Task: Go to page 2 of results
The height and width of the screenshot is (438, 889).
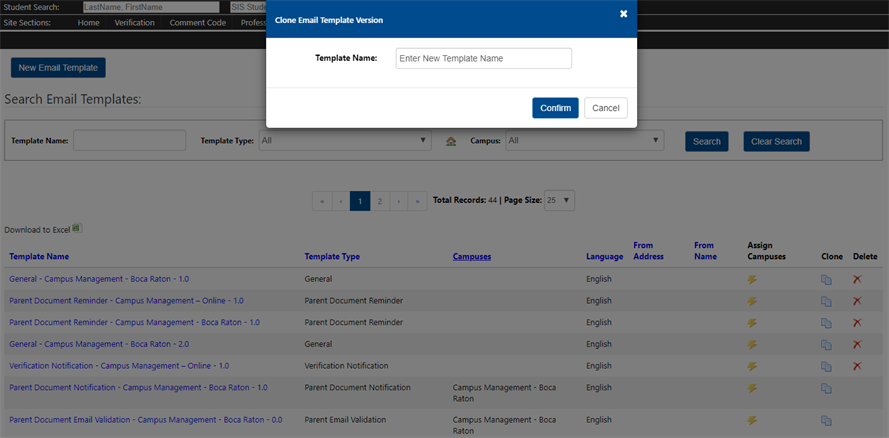Action: 380,201
